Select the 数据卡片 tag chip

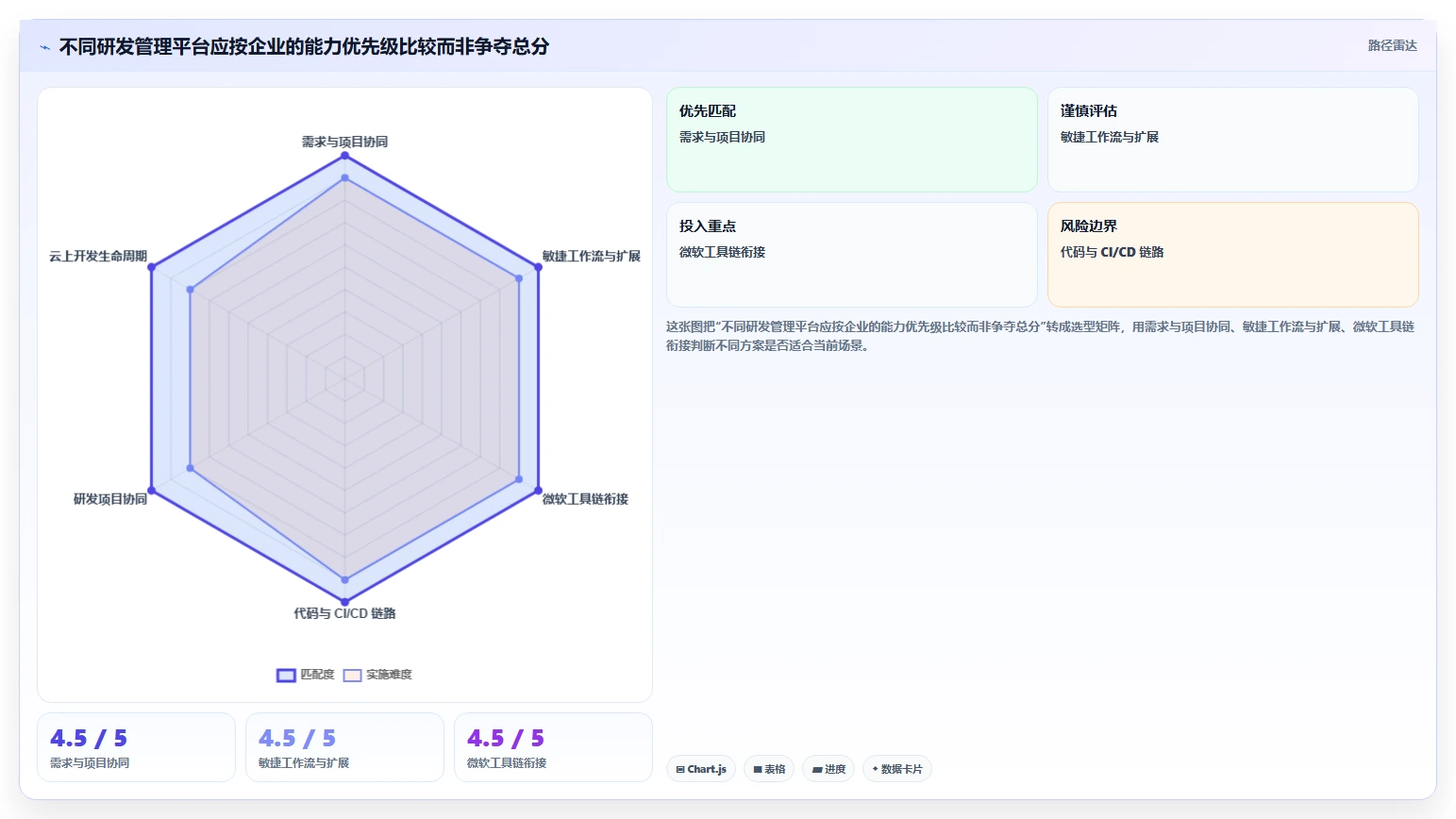coord(897,769)
